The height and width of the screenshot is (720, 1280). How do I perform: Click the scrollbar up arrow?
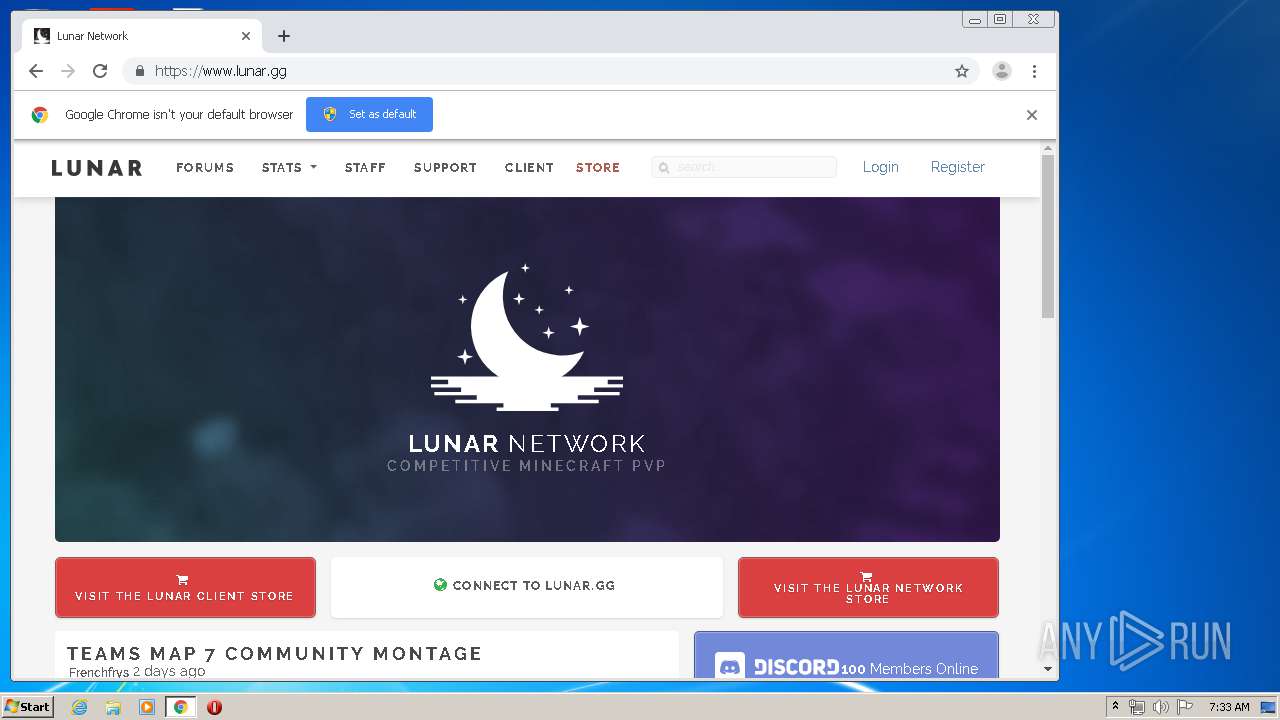click(1048, 149)
